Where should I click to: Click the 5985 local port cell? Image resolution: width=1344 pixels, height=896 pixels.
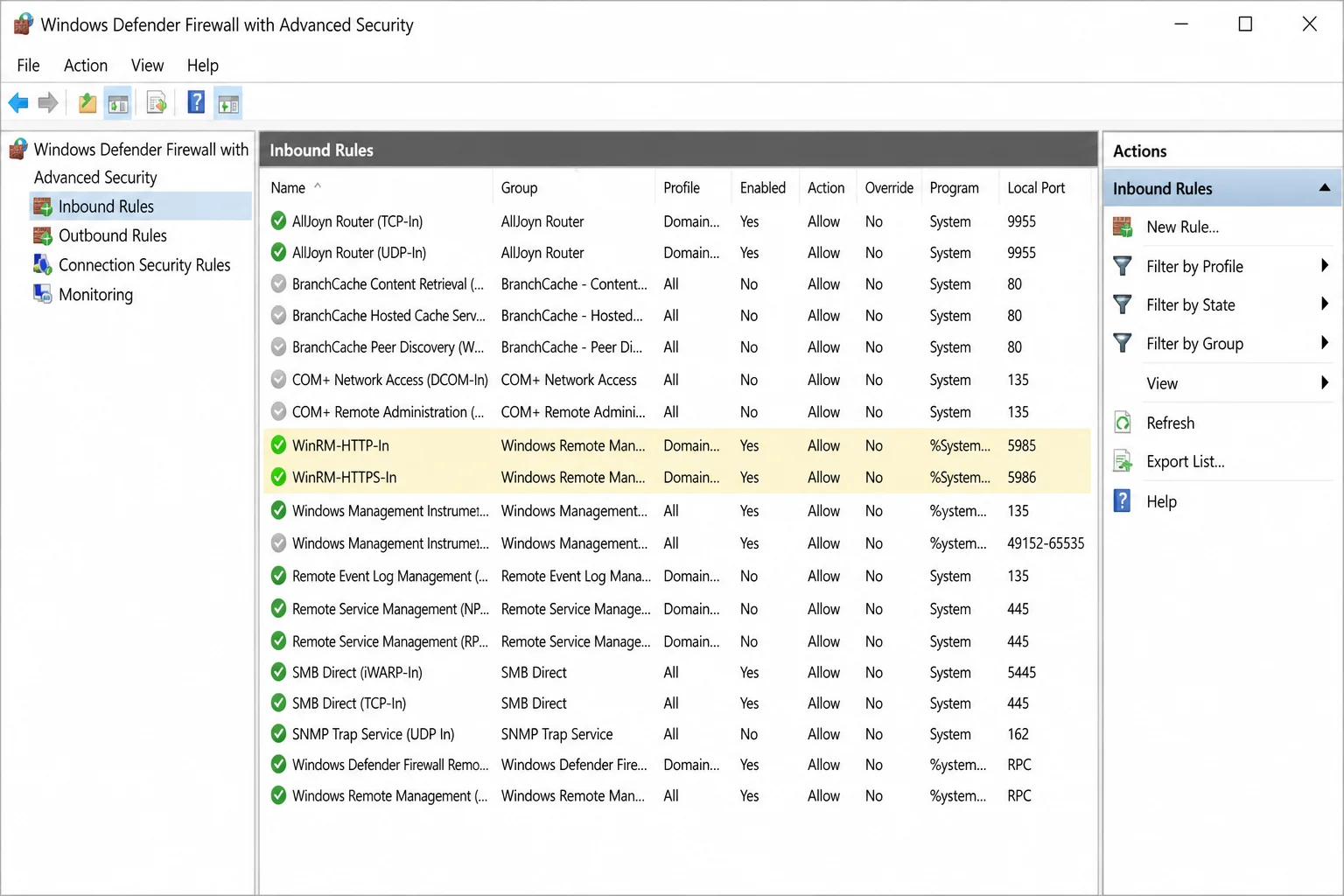click(1021, 445)
